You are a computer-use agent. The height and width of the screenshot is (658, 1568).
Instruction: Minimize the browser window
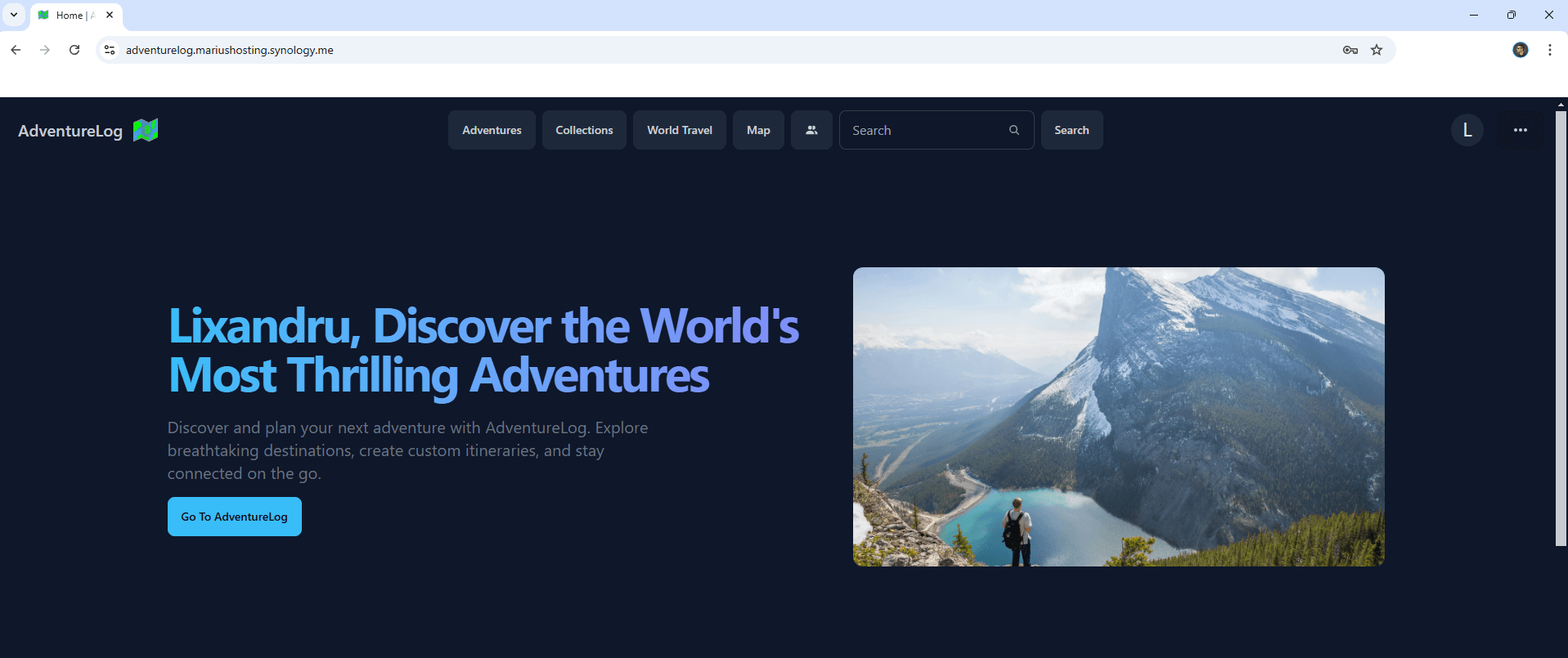pos(1474,15)
